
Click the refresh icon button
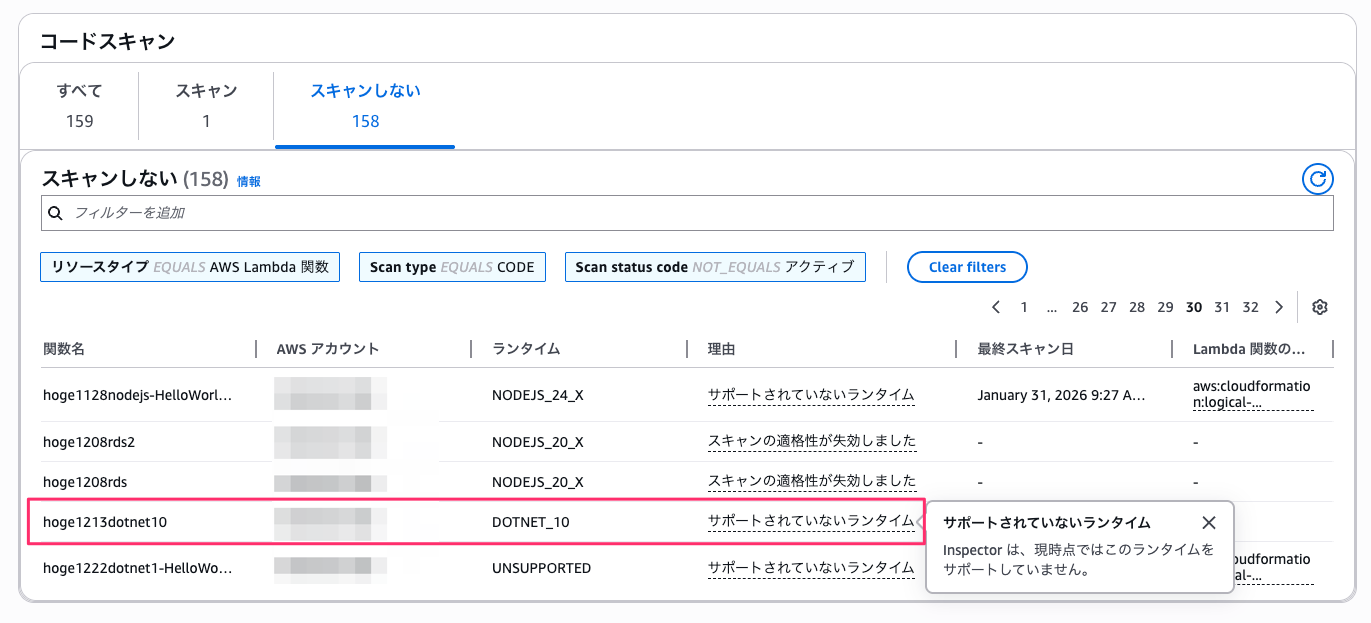(x=1318, y=180)
